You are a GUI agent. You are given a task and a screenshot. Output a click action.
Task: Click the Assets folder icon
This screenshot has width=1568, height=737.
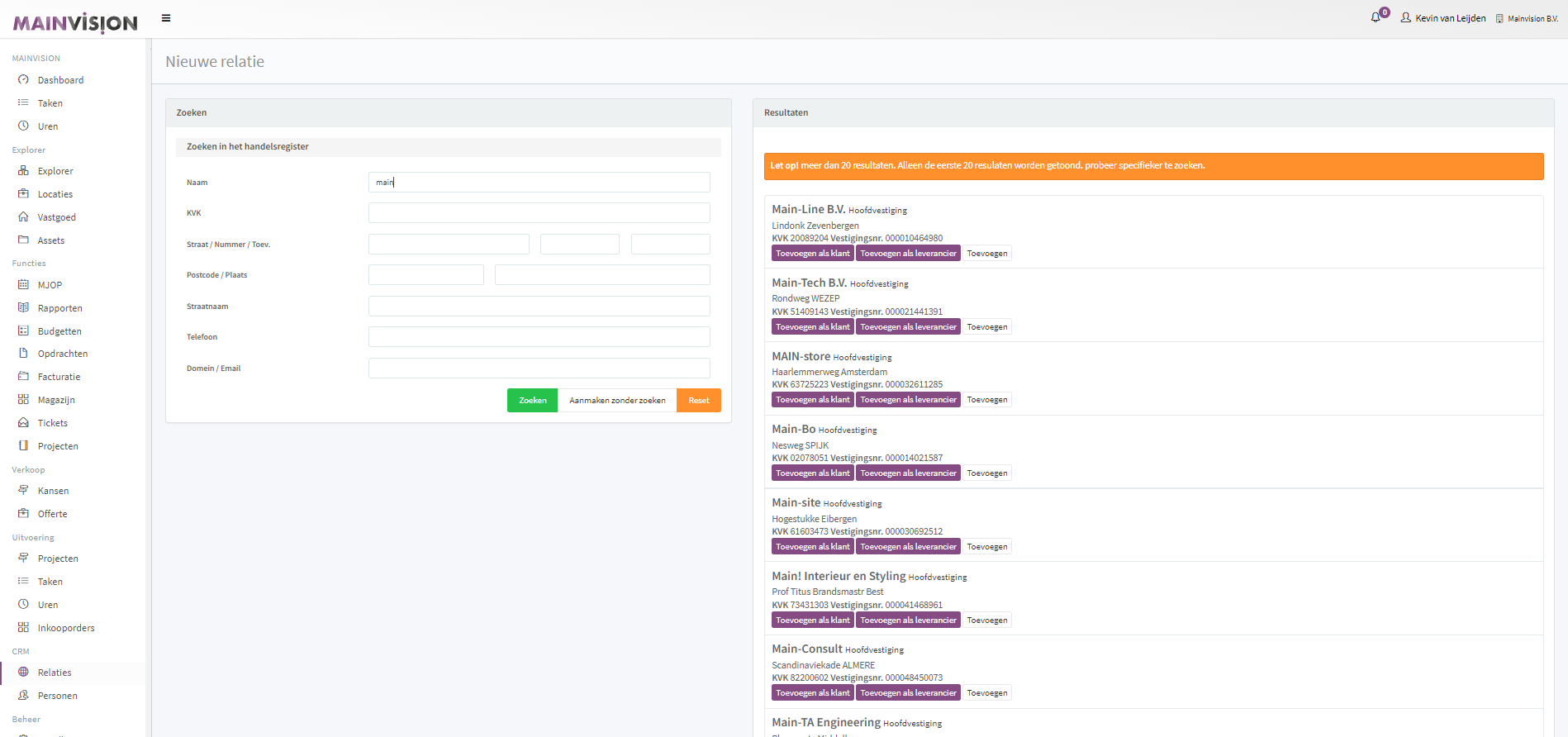tap(23, 240)
